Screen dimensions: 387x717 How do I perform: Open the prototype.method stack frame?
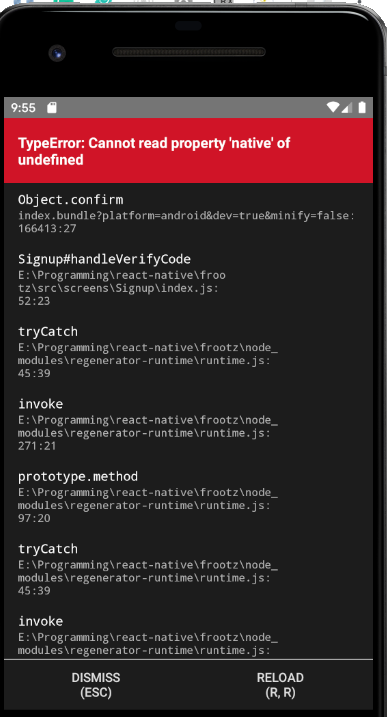click(188, 497)
